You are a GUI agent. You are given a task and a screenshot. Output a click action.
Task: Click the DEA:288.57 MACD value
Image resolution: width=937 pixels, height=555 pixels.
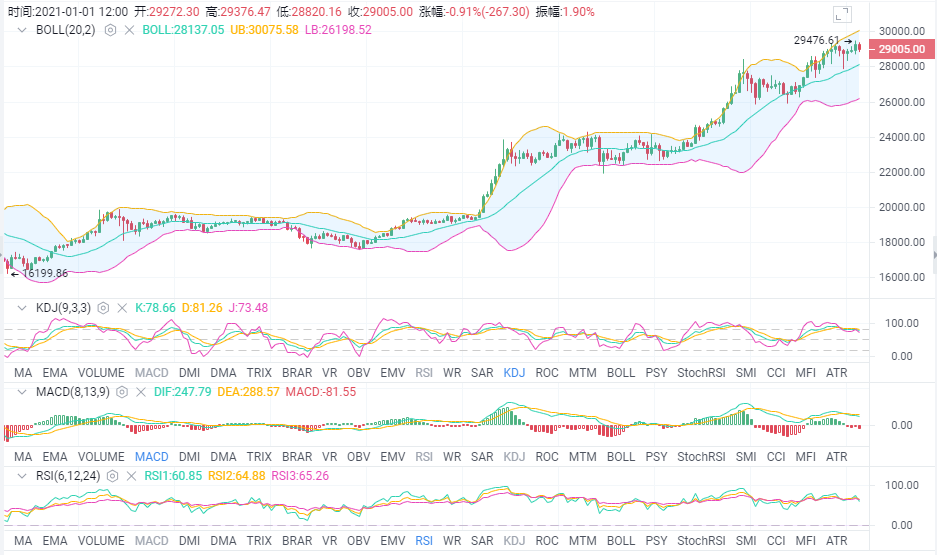[x=249, y=393]
